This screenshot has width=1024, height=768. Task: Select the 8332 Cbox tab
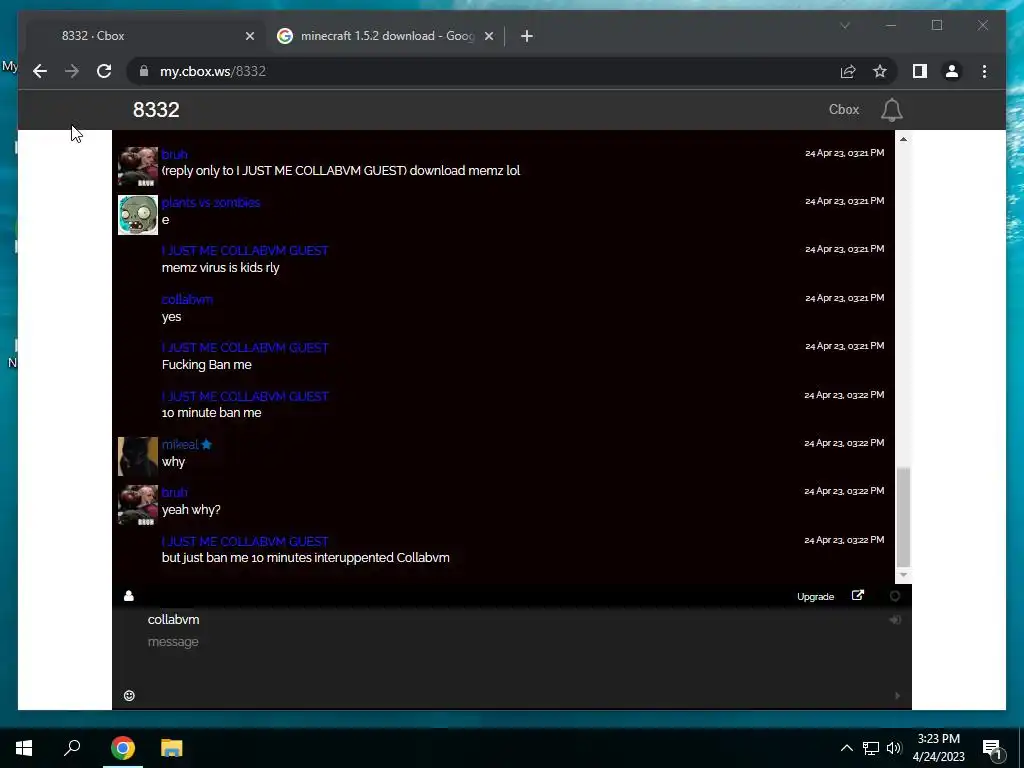point(144,36)
